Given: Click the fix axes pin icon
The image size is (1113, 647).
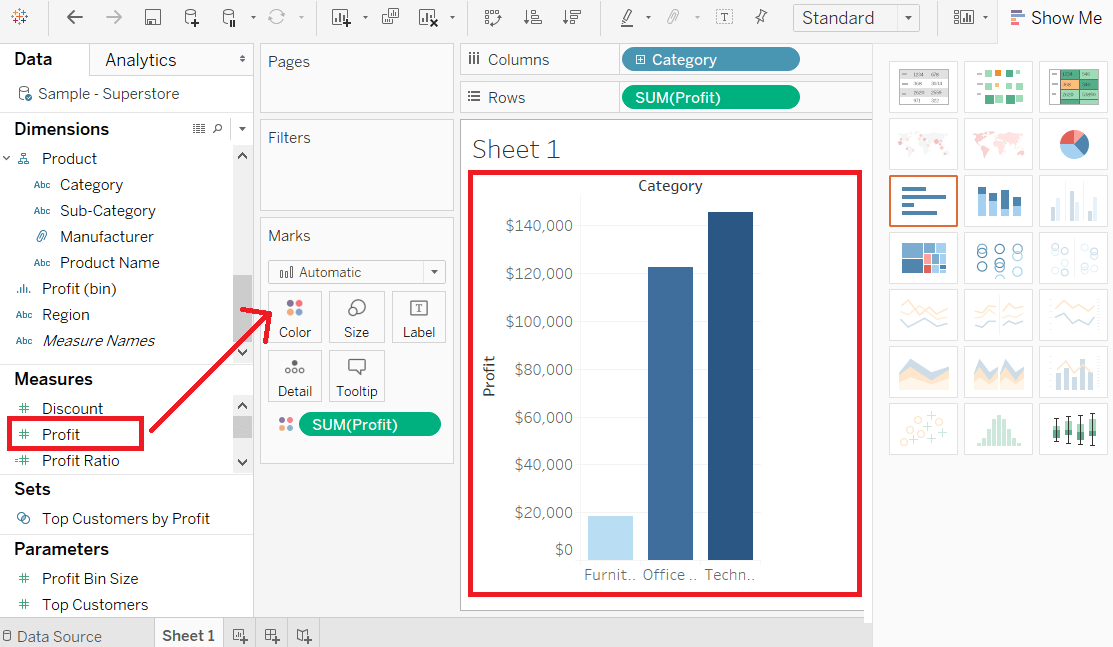Looking at the screenshot, I should (x=761, y=17).
